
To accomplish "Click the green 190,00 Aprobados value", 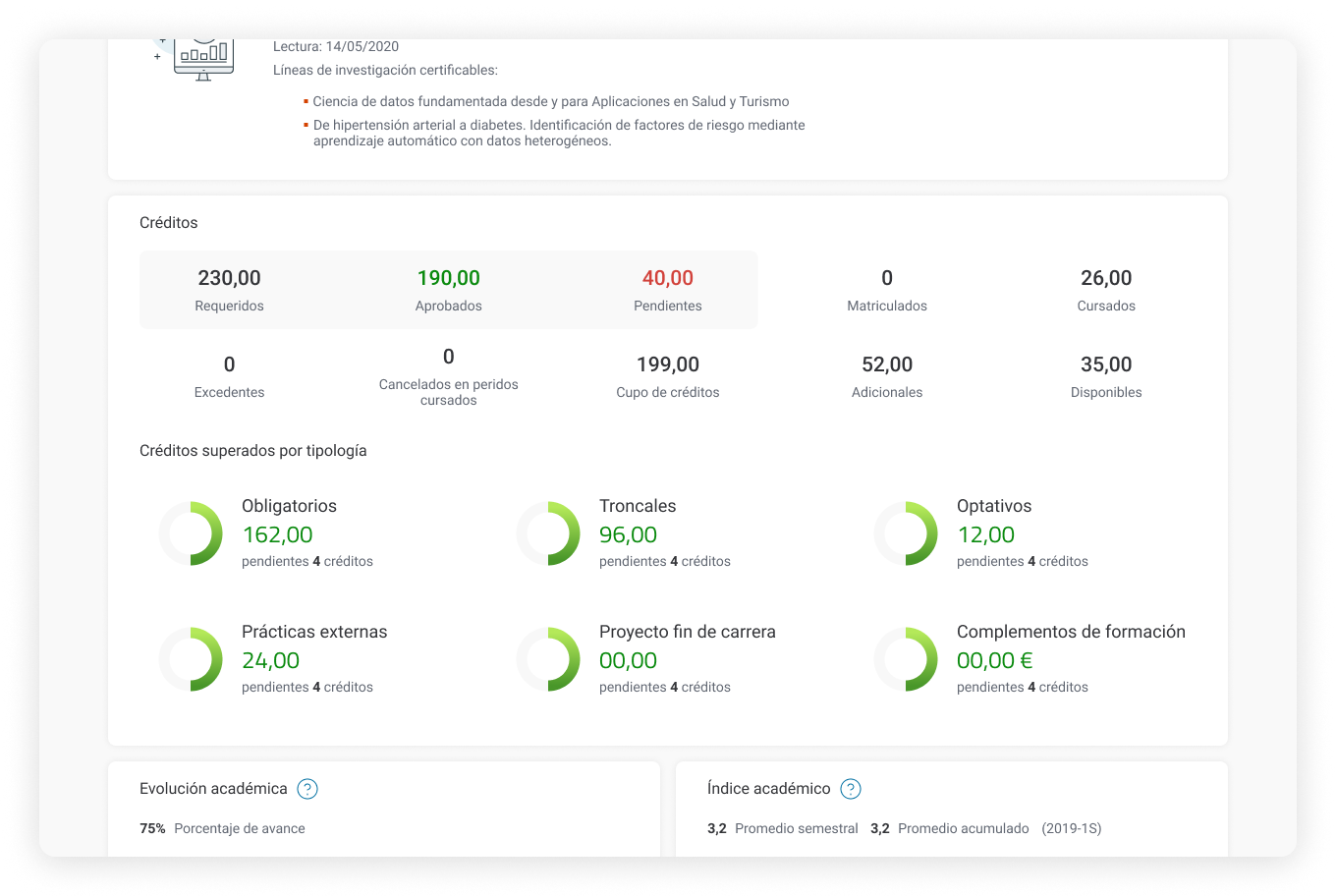I will click(x=448, y=279).
